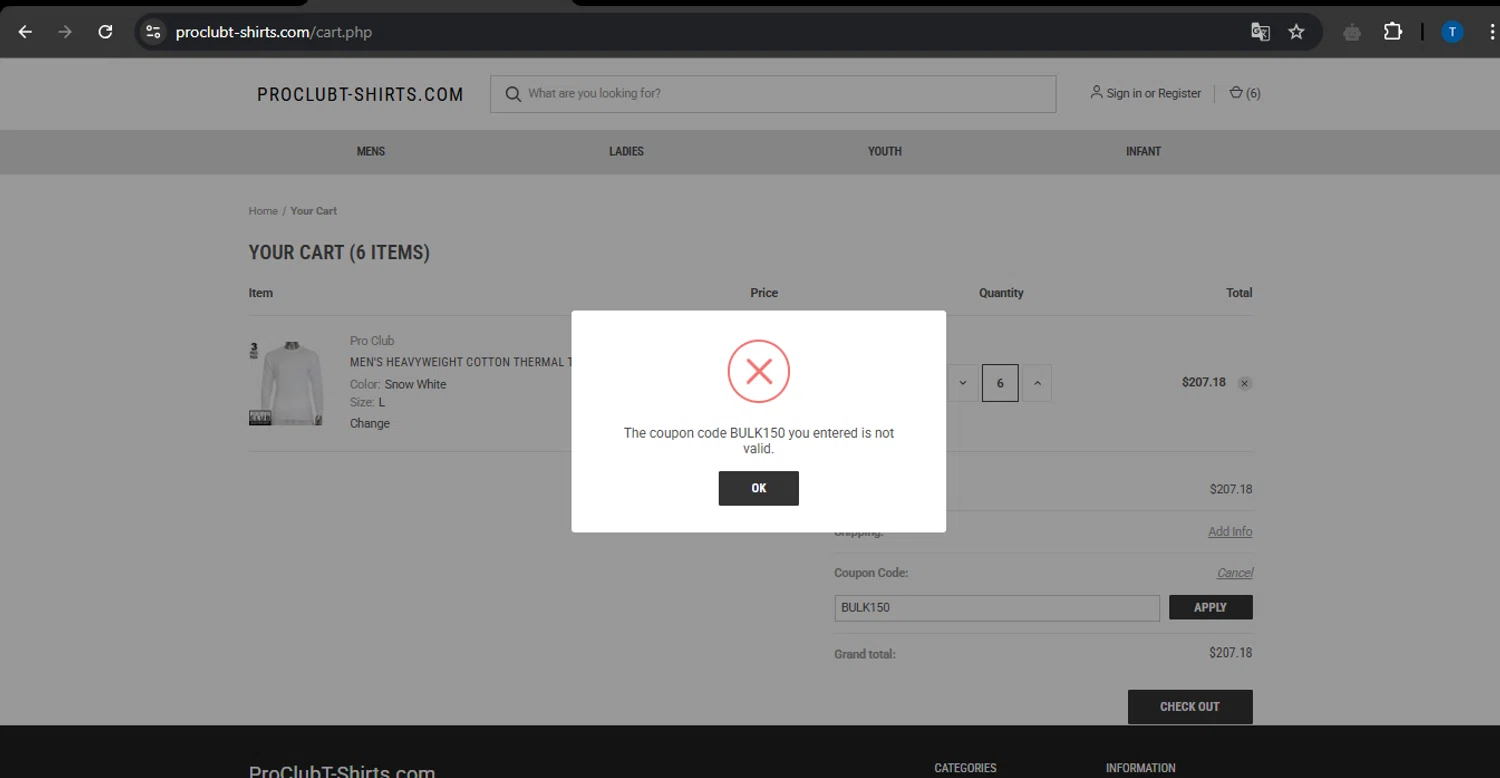
Task: Click the greyed extension icon beside star
Action: pyautogui.click(x=1352, y=32)
